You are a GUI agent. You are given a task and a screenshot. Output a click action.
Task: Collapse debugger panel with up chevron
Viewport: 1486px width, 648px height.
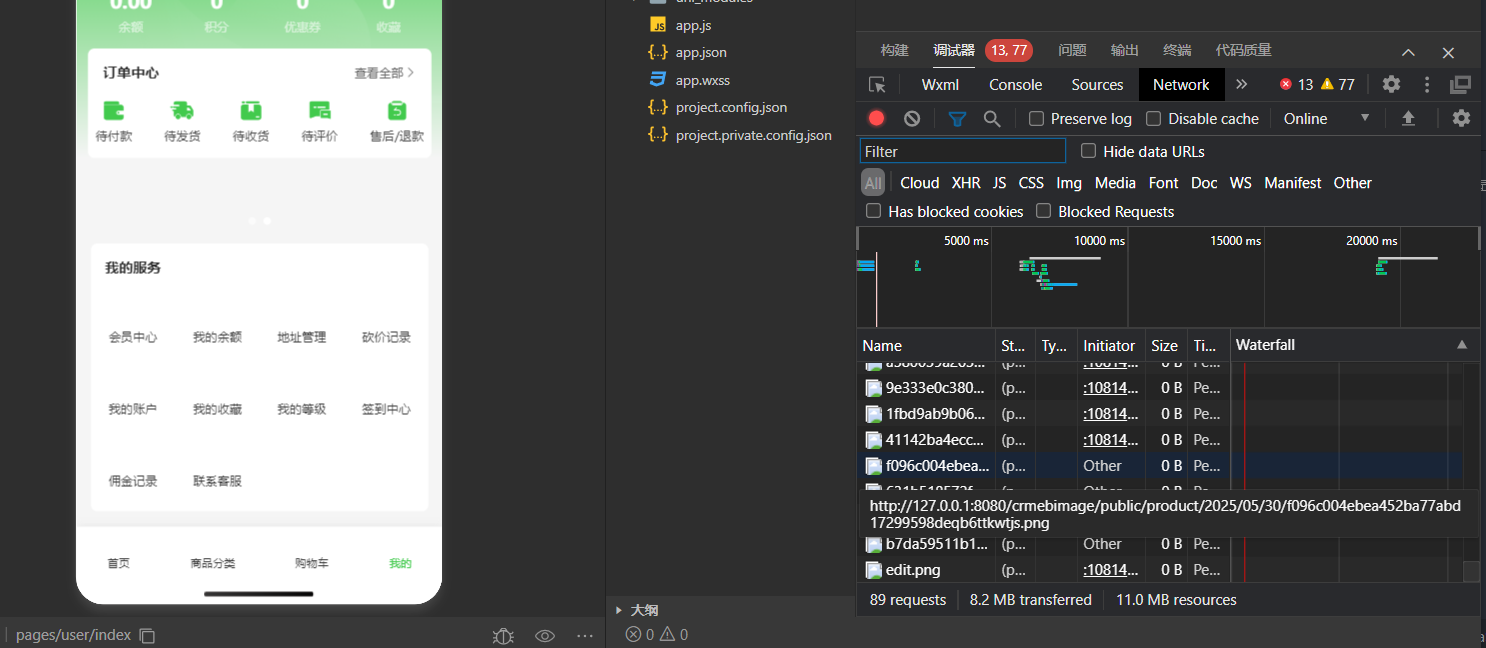pos(1408,52)
